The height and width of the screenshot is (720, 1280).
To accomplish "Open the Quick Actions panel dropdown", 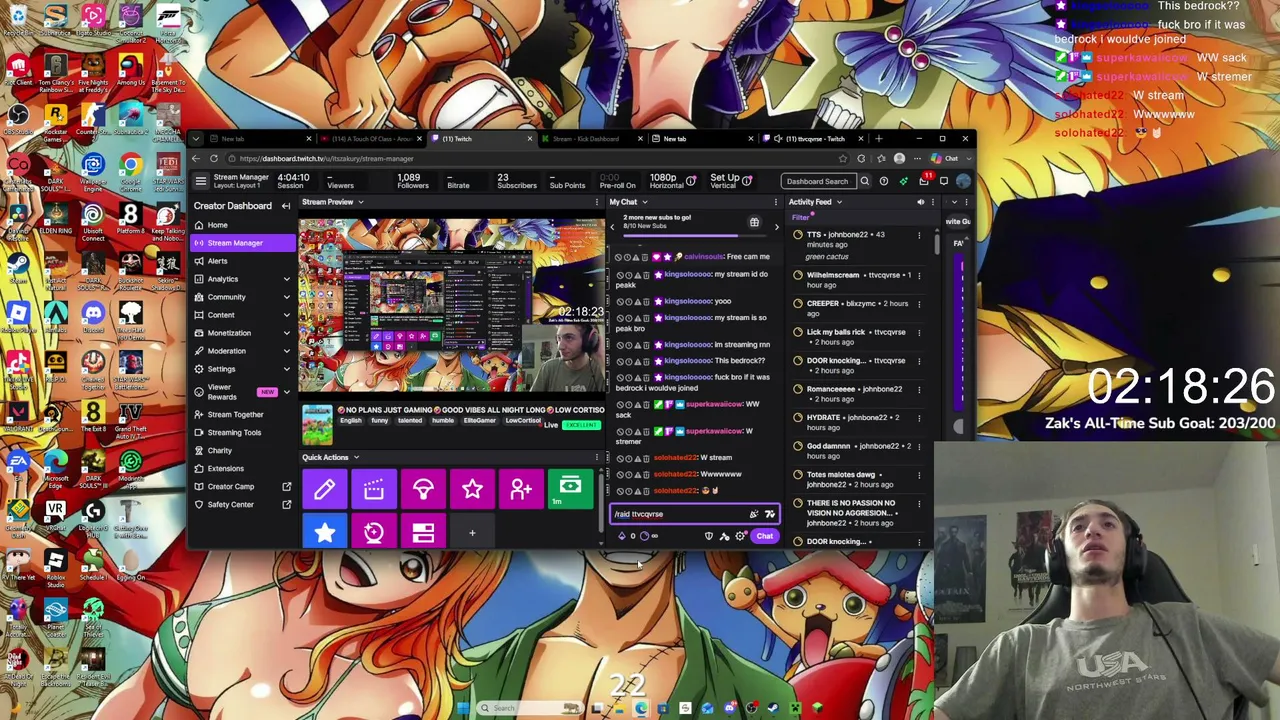I will [x=356, y=458].
